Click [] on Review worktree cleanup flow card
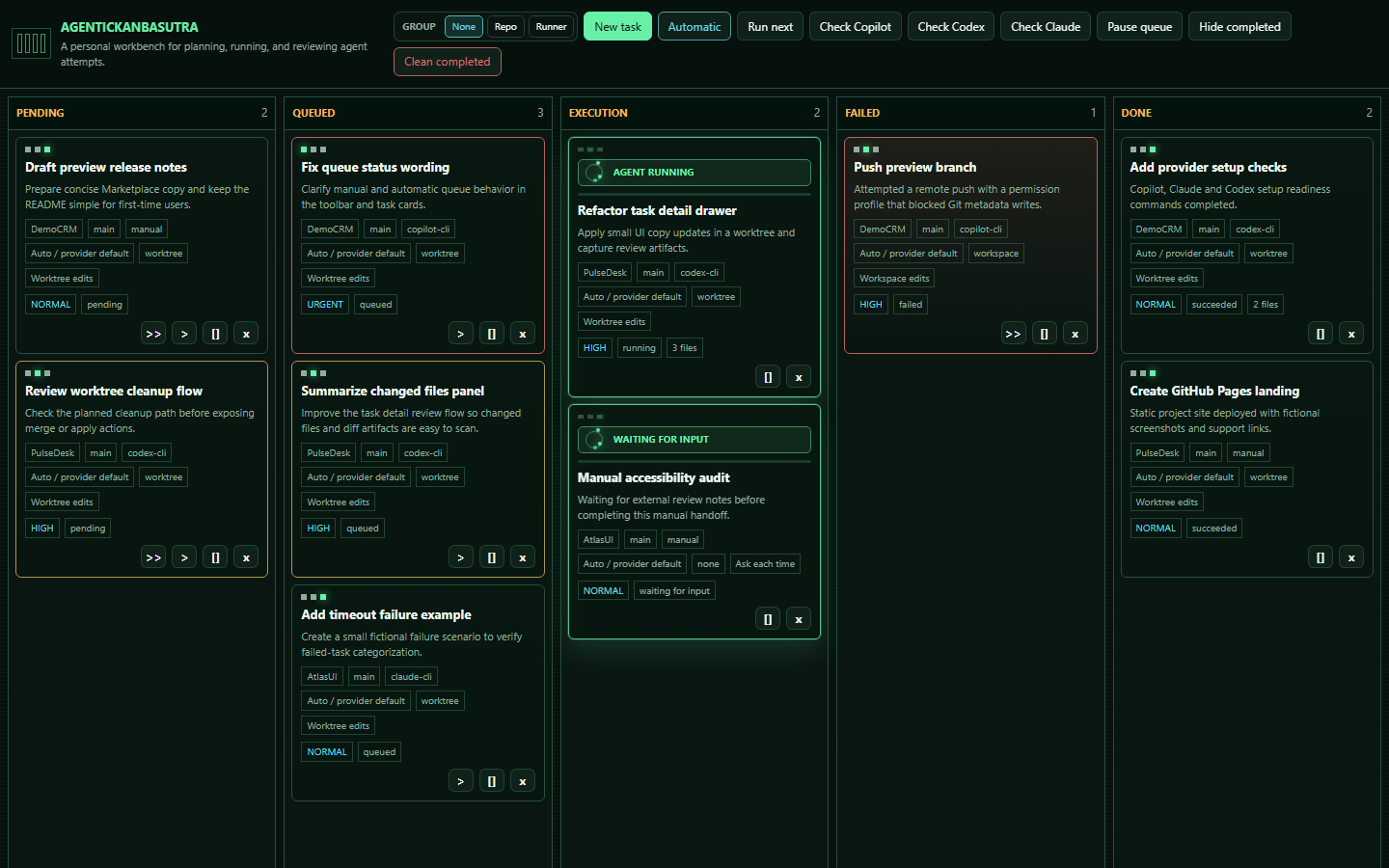This screenshot has height=868, width=1389. click(215, 557)
